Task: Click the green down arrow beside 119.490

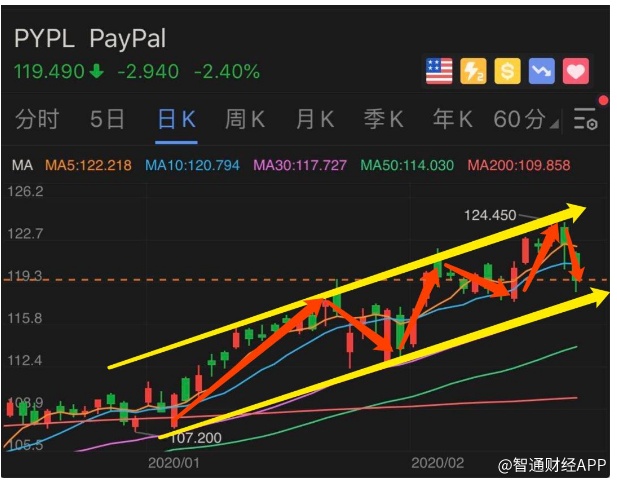Action: tap(97, 71)
